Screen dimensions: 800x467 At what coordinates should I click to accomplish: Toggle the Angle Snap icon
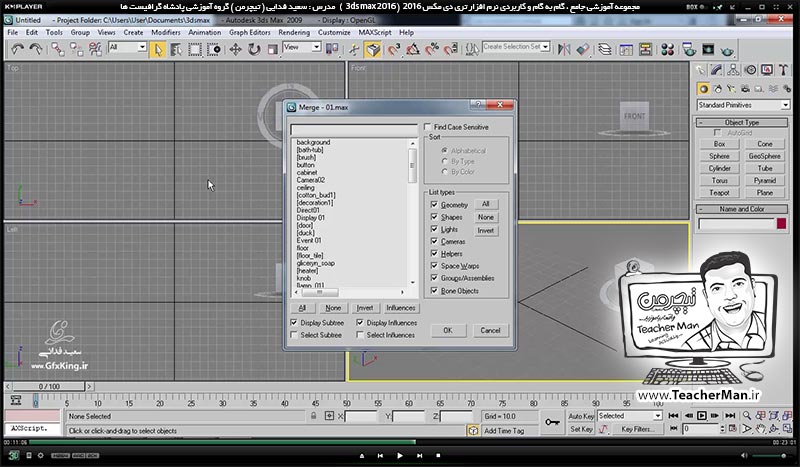(413, 50)
